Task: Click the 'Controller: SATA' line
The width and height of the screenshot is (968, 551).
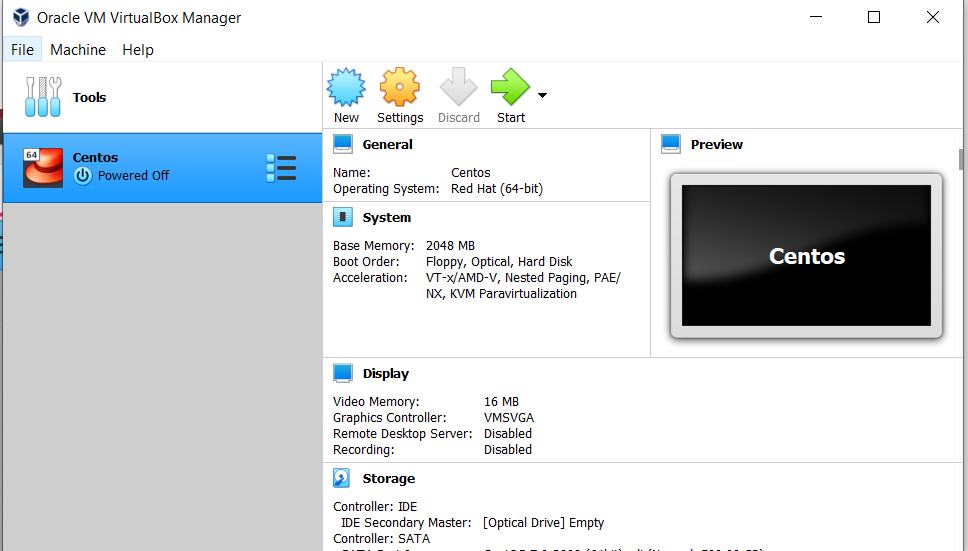Action: pos(382,539)
